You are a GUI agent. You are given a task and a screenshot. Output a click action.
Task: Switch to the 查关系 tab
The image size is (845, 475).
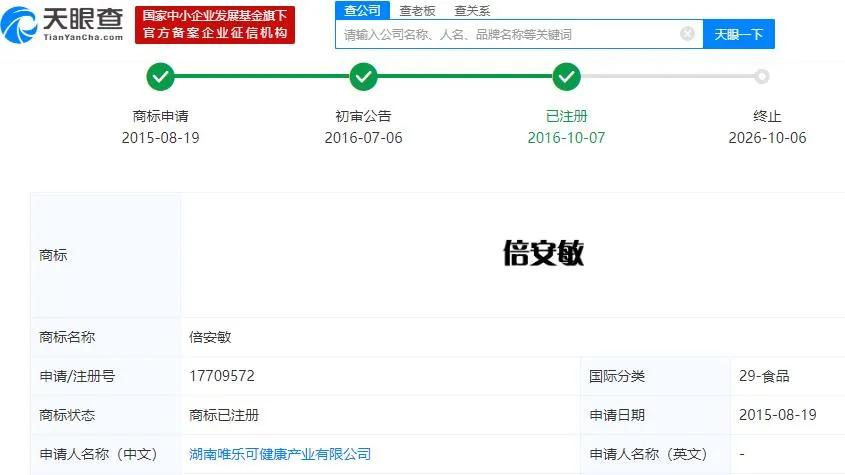(472, 10)
